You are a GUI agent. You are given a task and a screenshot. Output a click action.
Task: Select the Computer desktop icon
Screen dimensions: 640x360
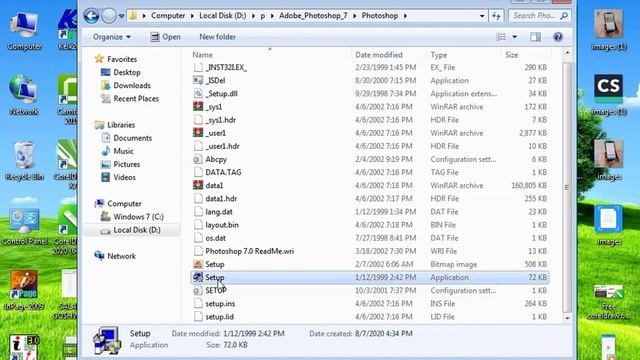point(24,31)
